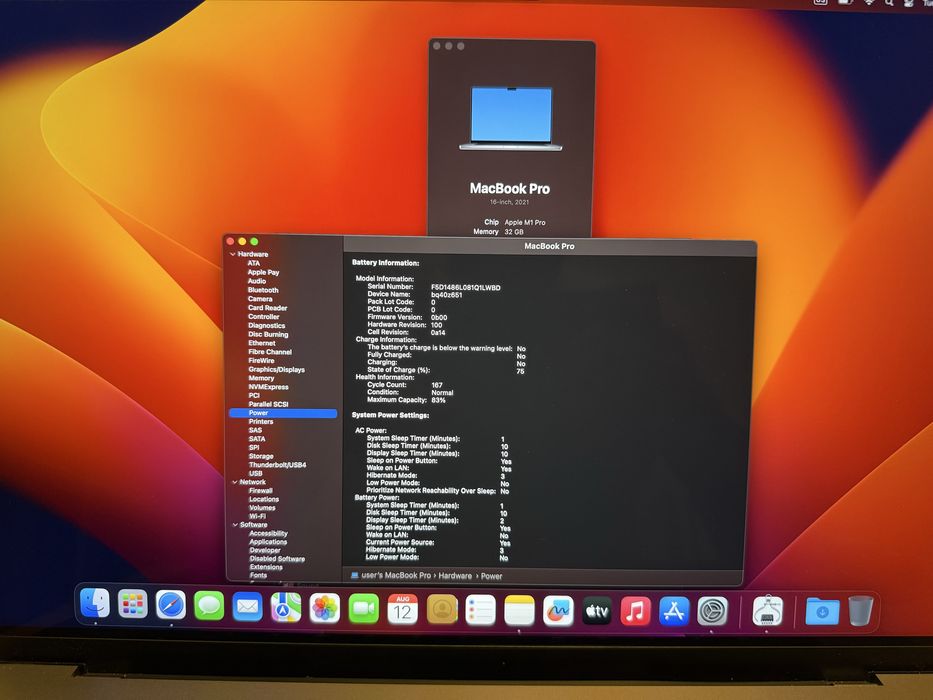Collapse the Hardware section
The height and width of the screenshot is (700, 933).
point(233,254)
